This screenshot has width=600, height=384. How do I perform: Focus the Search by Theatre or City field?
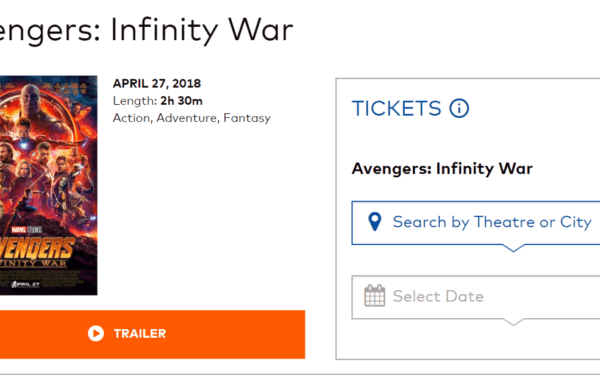tap(476, 223)
